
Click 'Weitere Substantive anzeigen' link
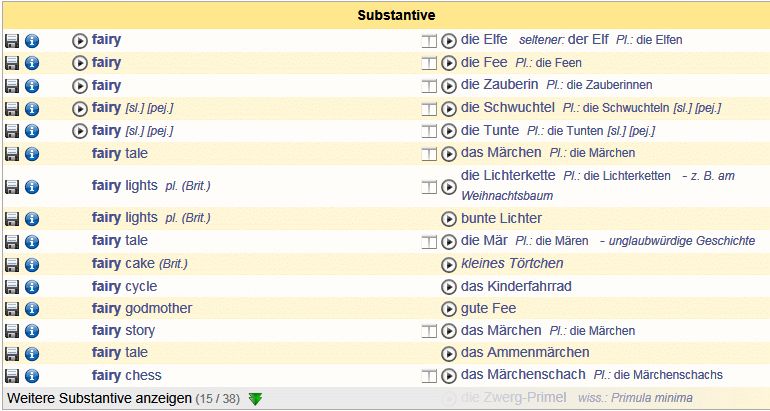(x=98, y=398)
